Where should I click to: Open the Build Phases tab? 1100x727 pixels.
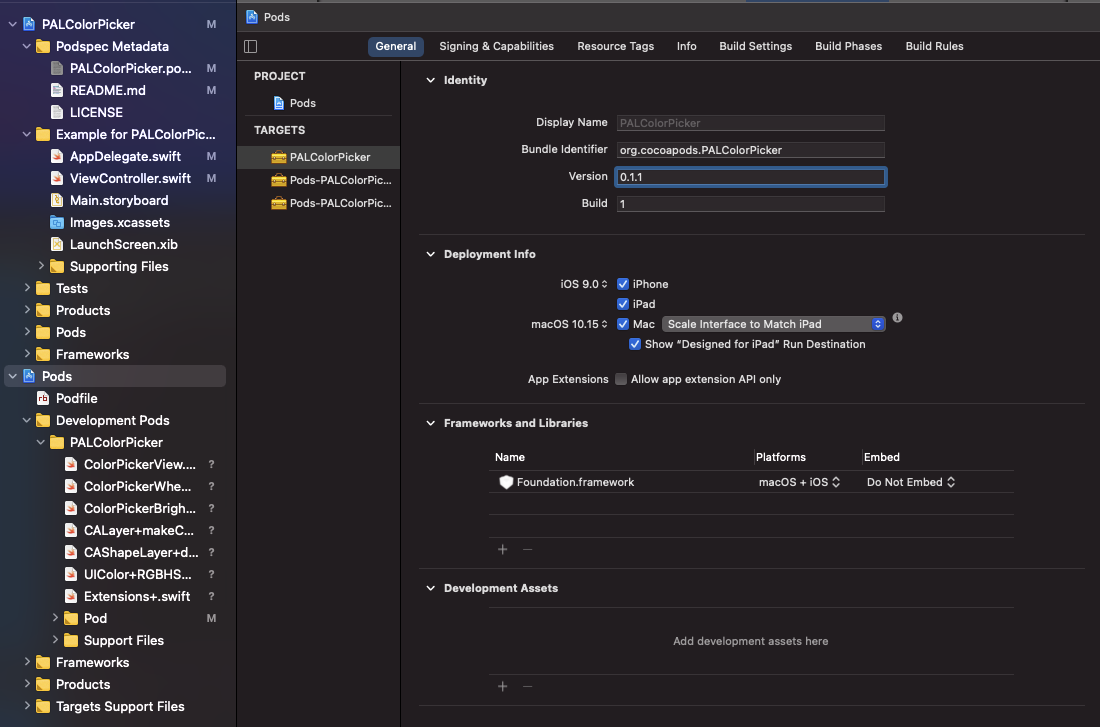pyautogui.click(x=848, y=46)
